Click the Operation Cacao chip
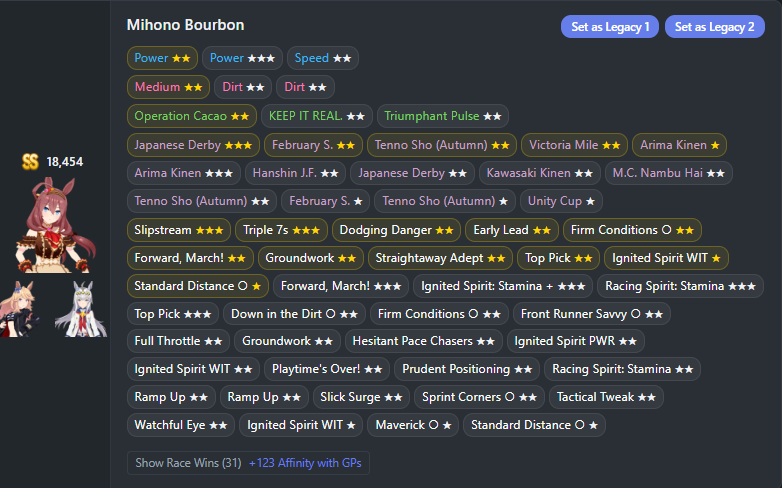 point(192,116)
